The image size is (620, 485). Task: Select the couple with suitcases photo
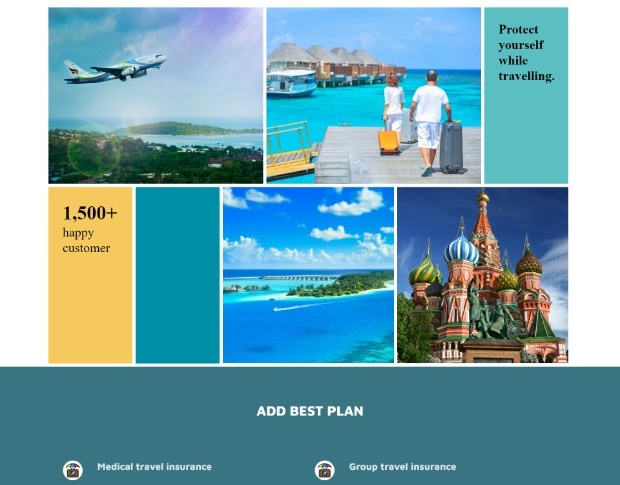373,96
